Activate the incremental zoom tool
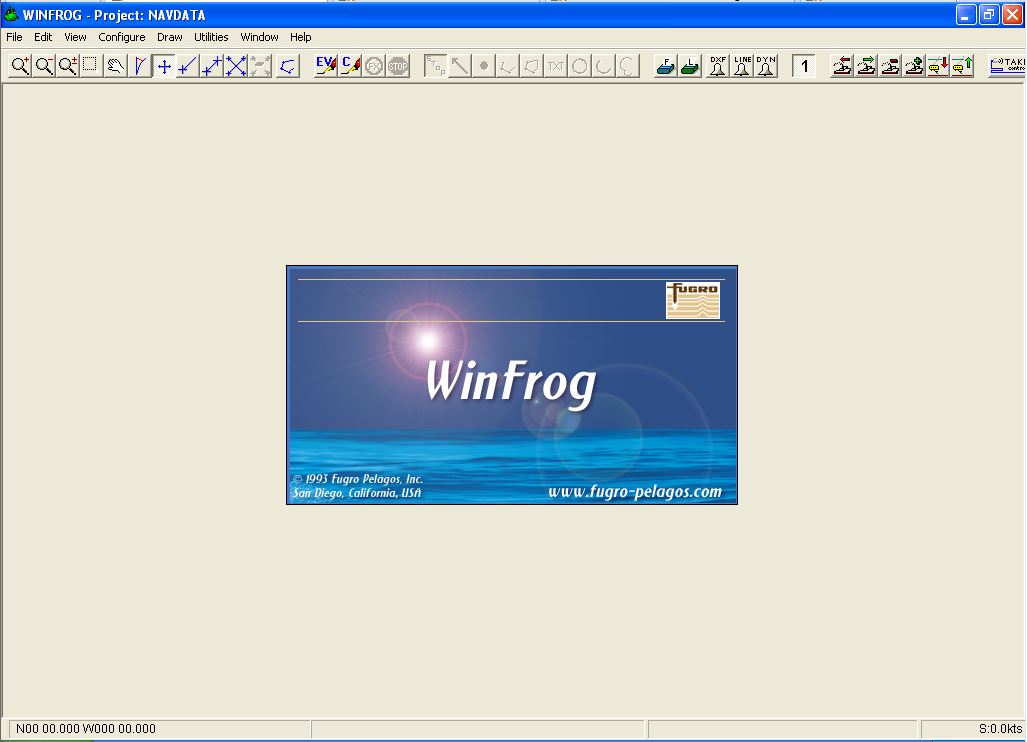This screenshot has width=1027, height=742. pyautogui.click(x=67, y=65)
